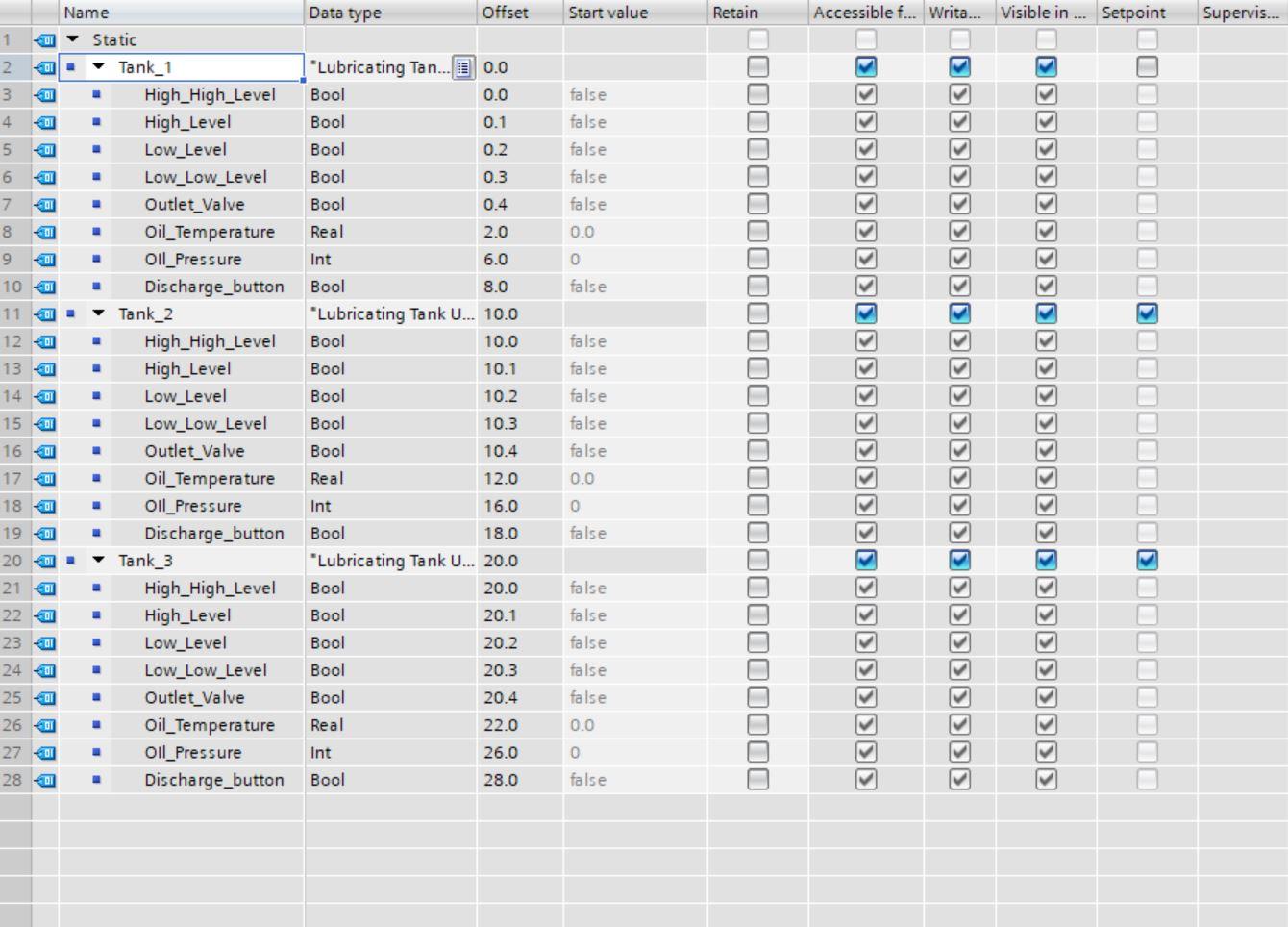Click the tag icon in row 8
The image size is (1288, 927).
click(45, 232)
